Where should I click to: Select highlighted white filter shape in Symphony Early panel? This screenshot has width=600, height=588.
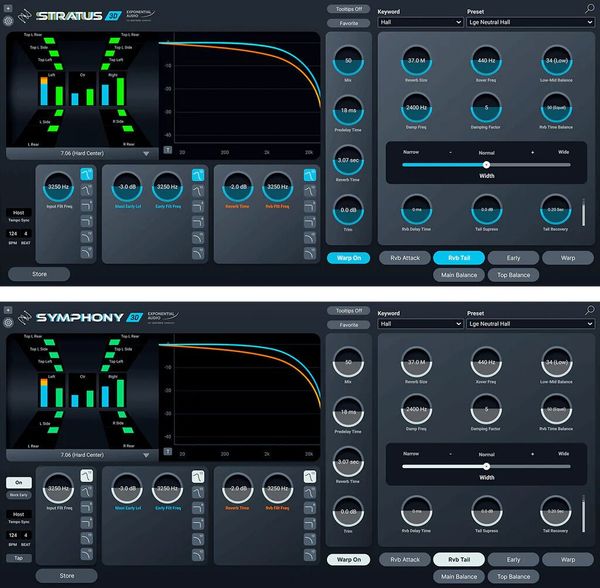(198, 477)
